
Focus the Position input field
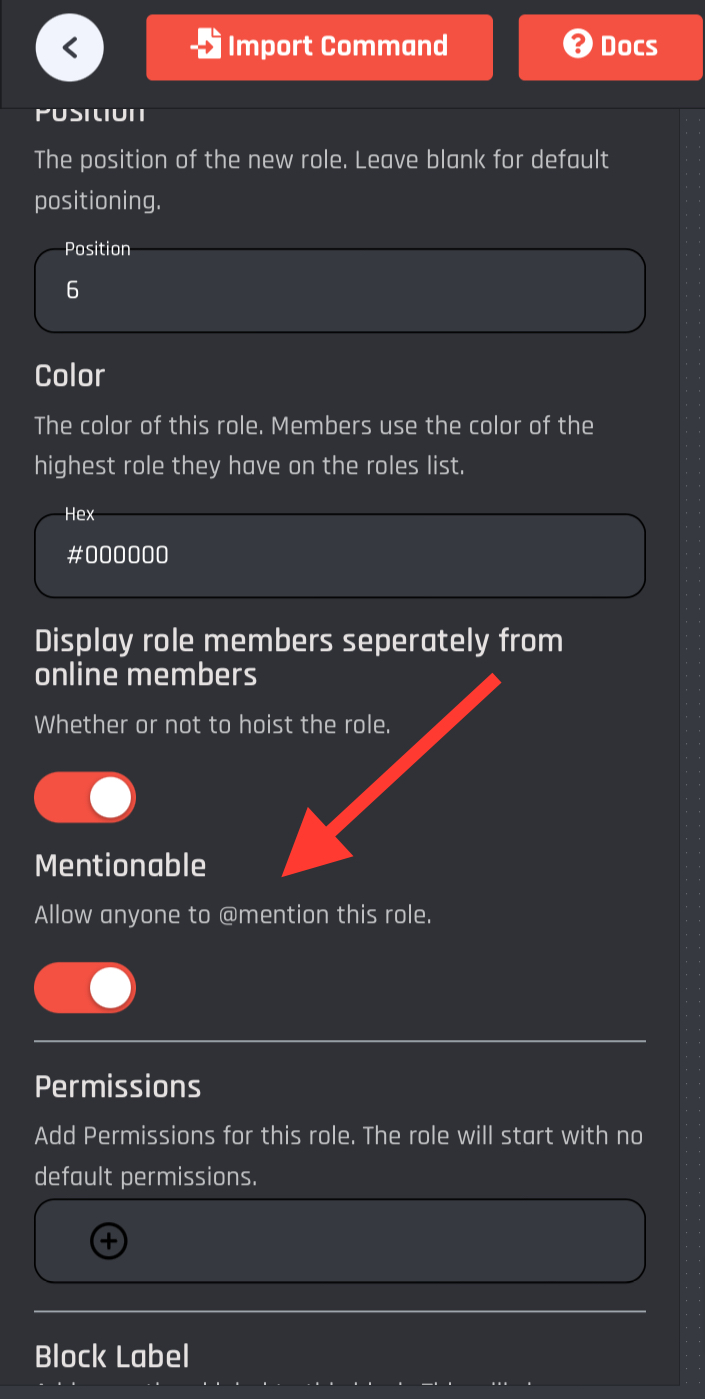[x=340, y=291]
